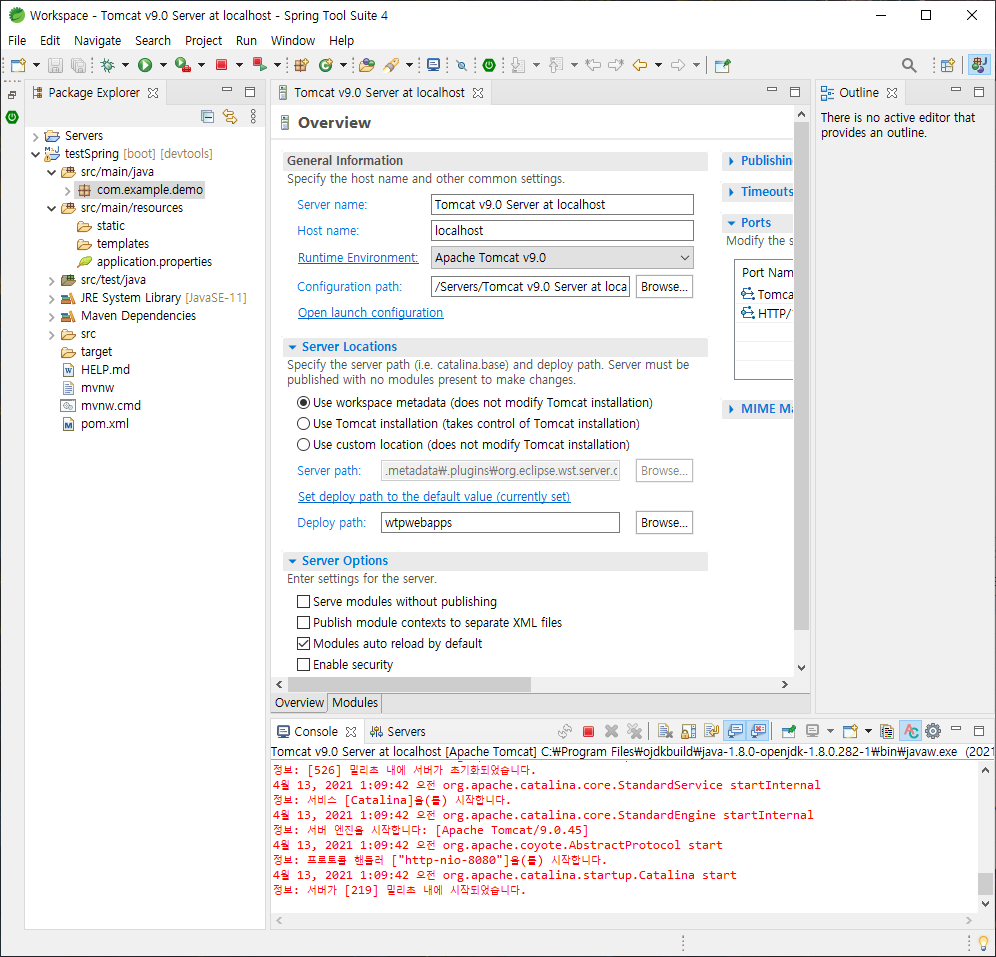The height and width of the screenshot is (957, 996).
Task: Click the New file toolbar icon
Action: pyautogui.click(x=18, y=65)
